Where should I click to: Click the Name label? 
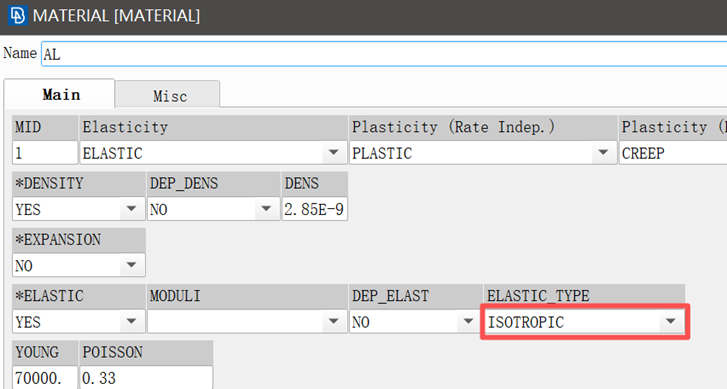point(20,53)
